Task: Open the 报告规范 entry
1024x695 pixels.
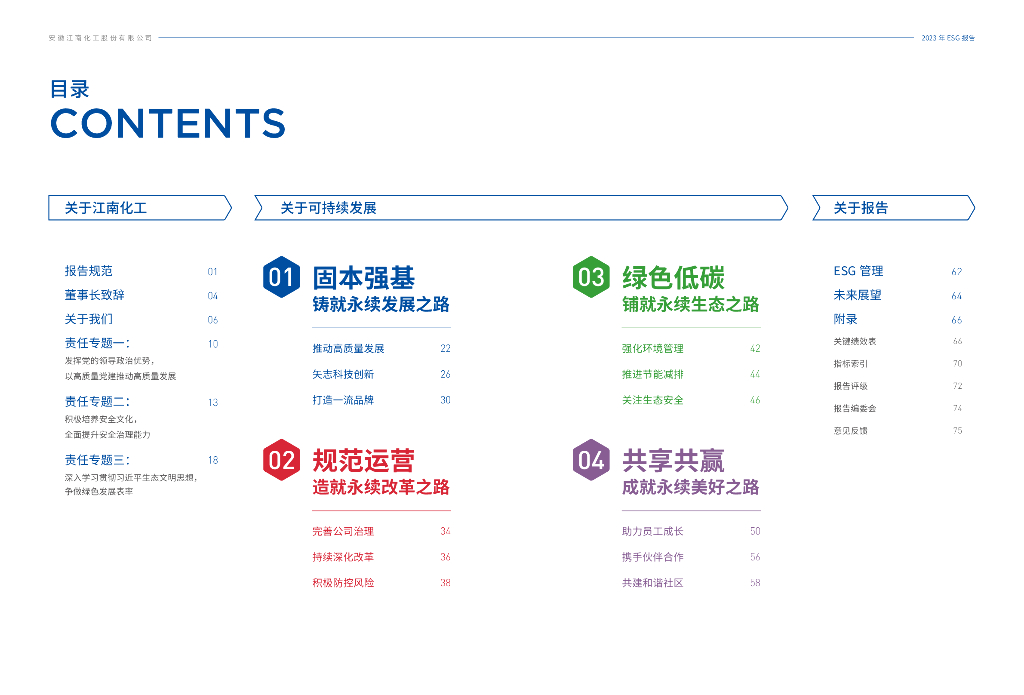Action: 89,271
